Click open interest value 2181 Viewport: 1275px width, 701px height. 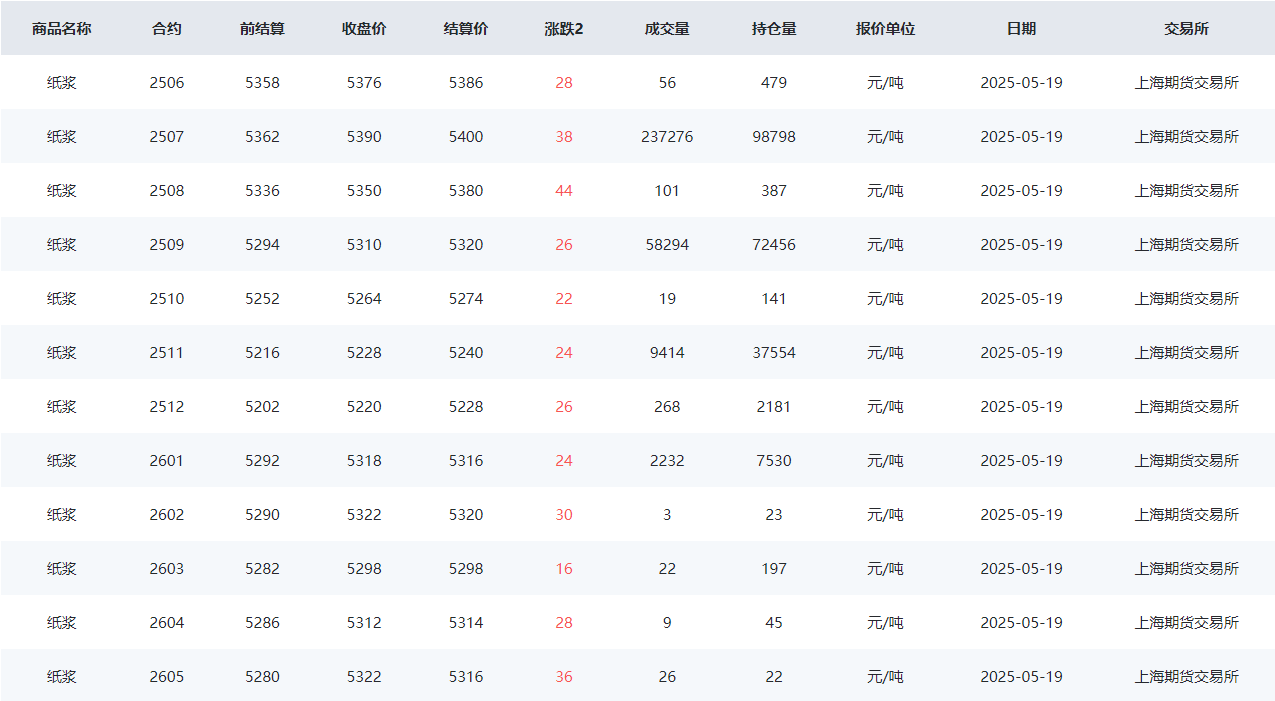pos(774,407)
